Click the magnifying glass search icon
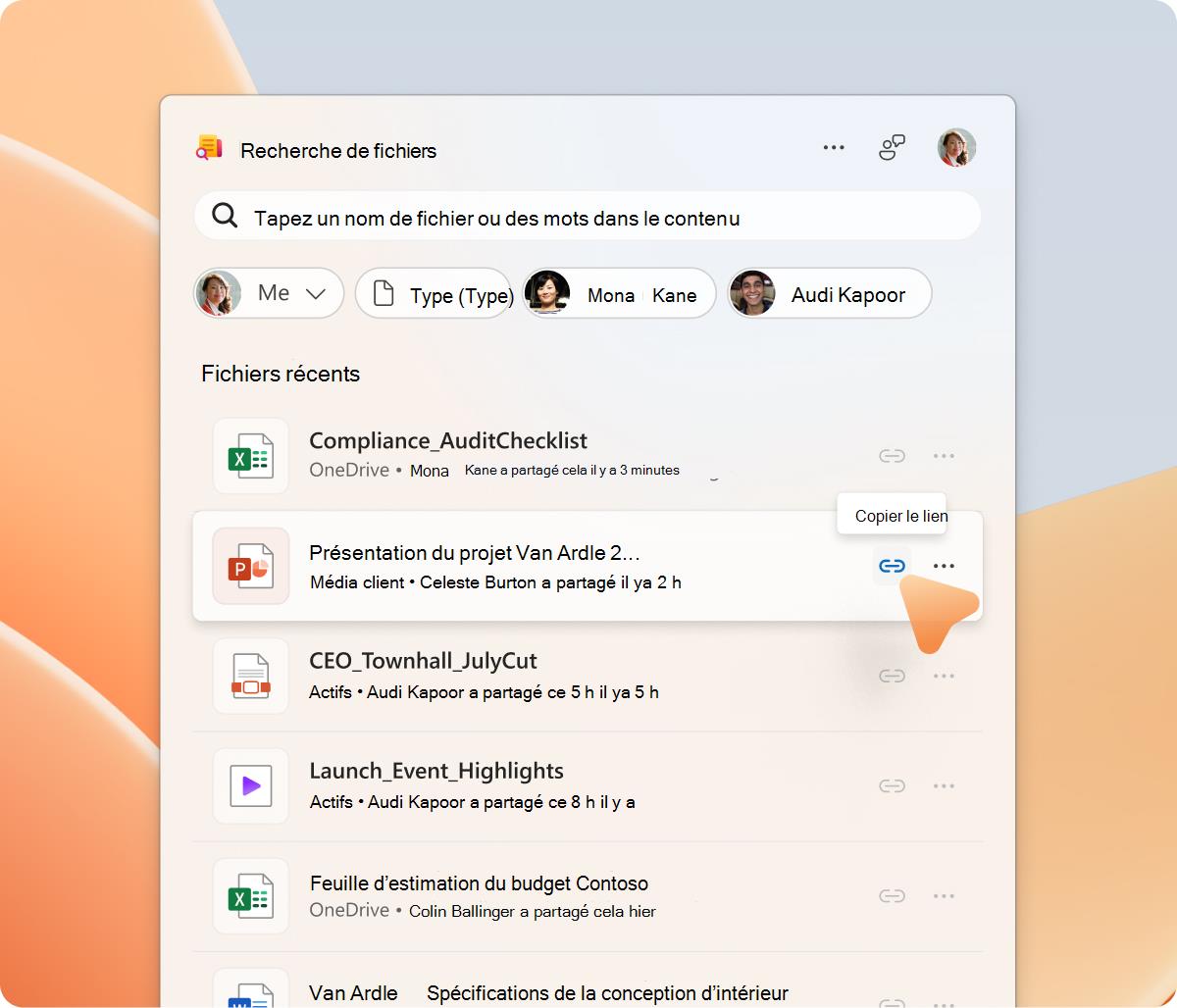Image resolution: width=1177 pixels, height=1008 pixels. click(225, 216)
